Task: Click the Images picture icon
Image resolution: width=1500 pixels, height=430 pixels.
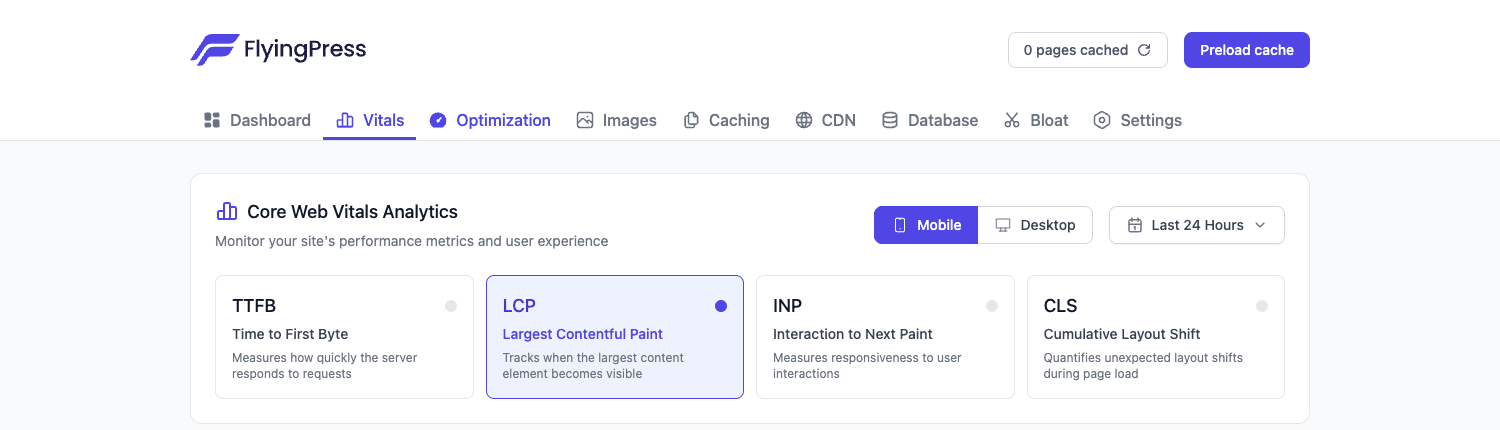Action: [x=585, y=120]
